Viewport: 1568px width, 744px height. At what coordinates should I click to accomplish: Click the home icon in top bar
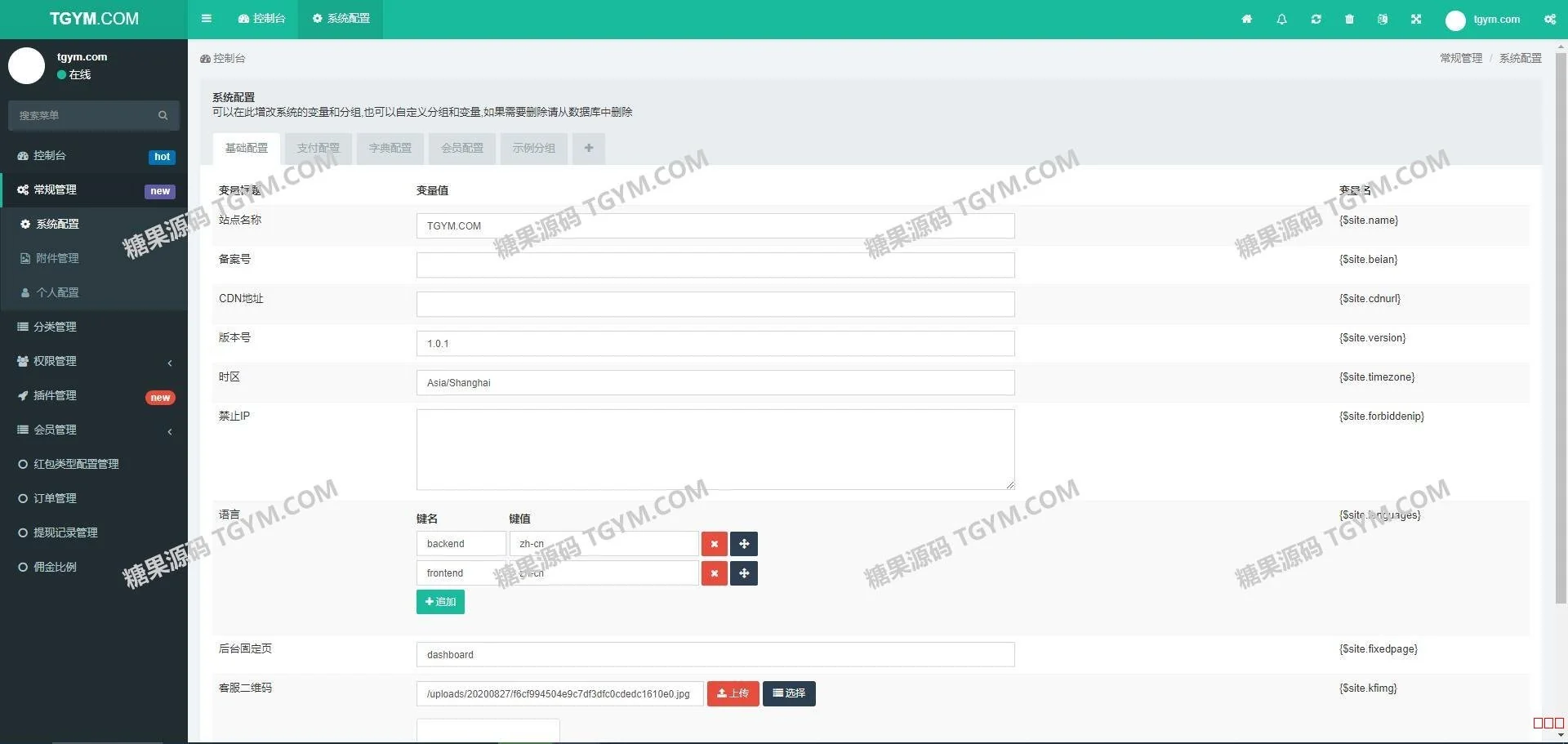pyautogui.click(x=1246, y=19)
